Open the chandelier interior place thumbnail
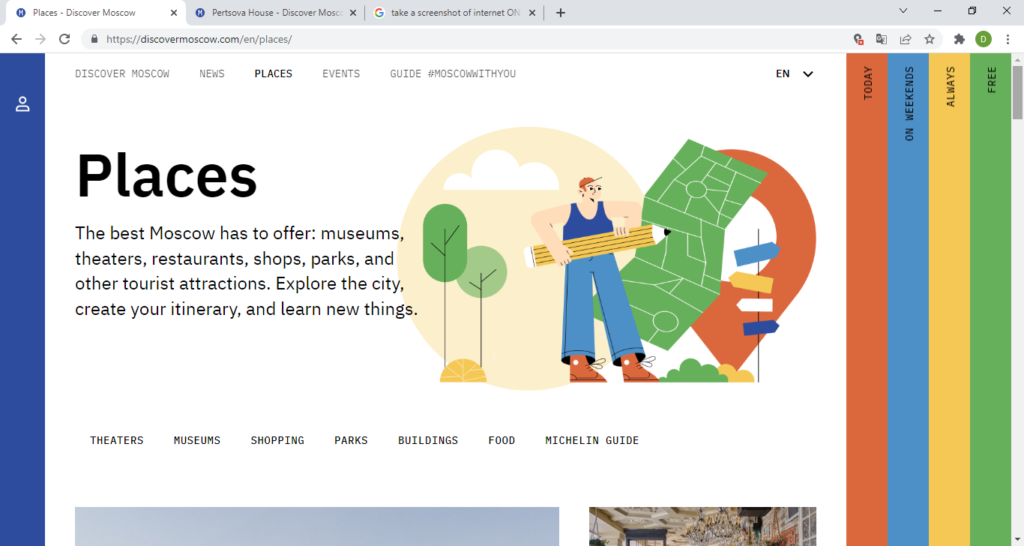Image resolution: width=1024 pixels, height=546 pixels. [703, 526]
